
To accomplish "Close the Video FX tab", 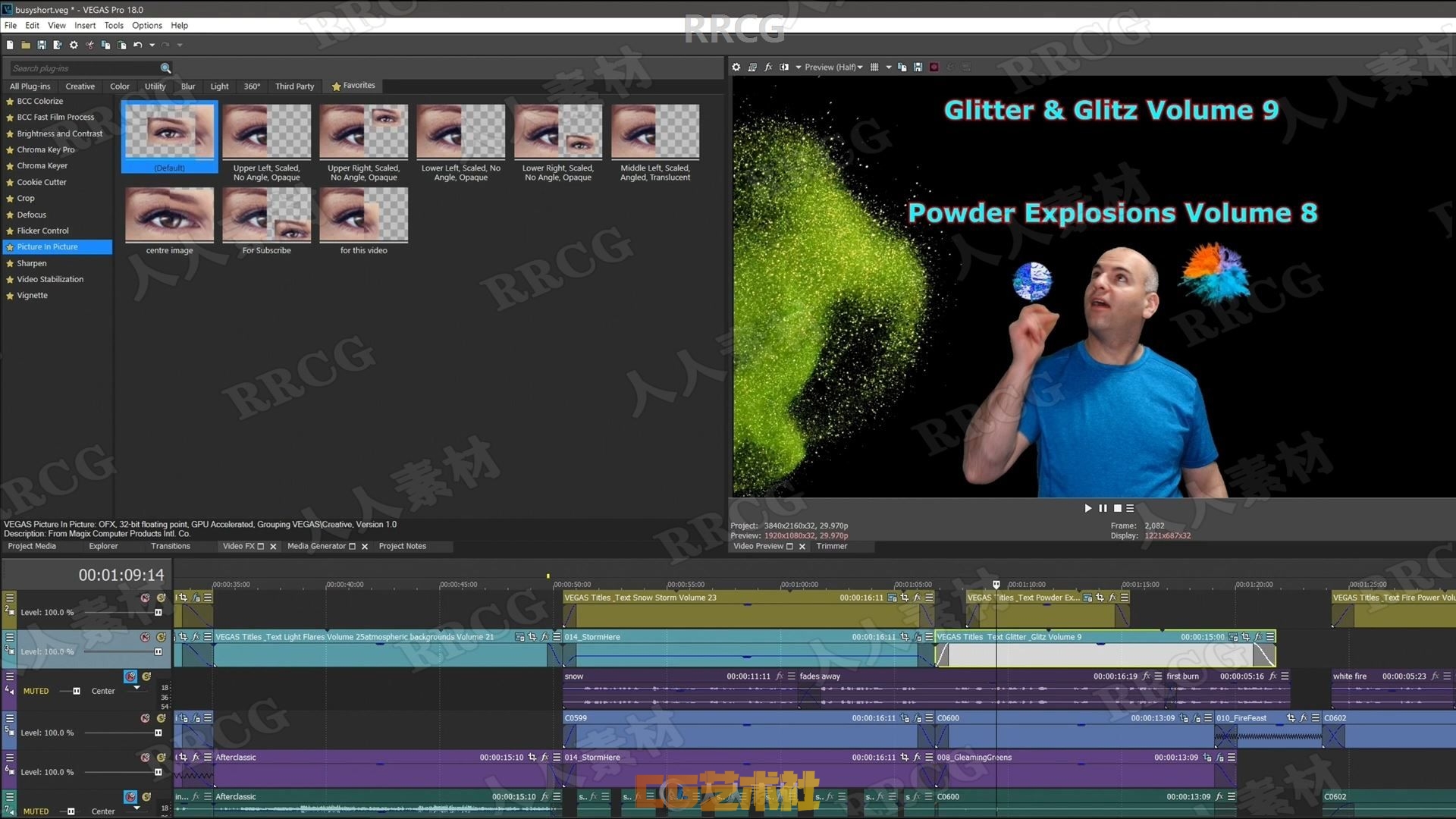I will click(273, 547).
